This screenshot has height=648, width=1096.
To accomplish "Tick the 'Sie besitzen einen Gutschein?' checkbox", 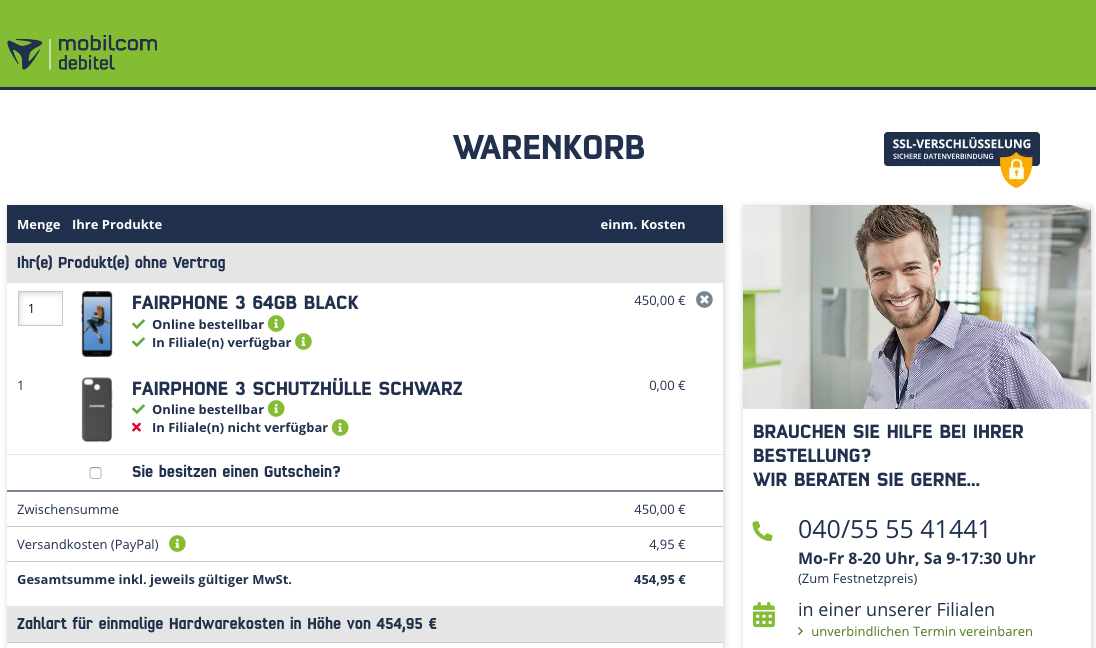I will 96,473.
